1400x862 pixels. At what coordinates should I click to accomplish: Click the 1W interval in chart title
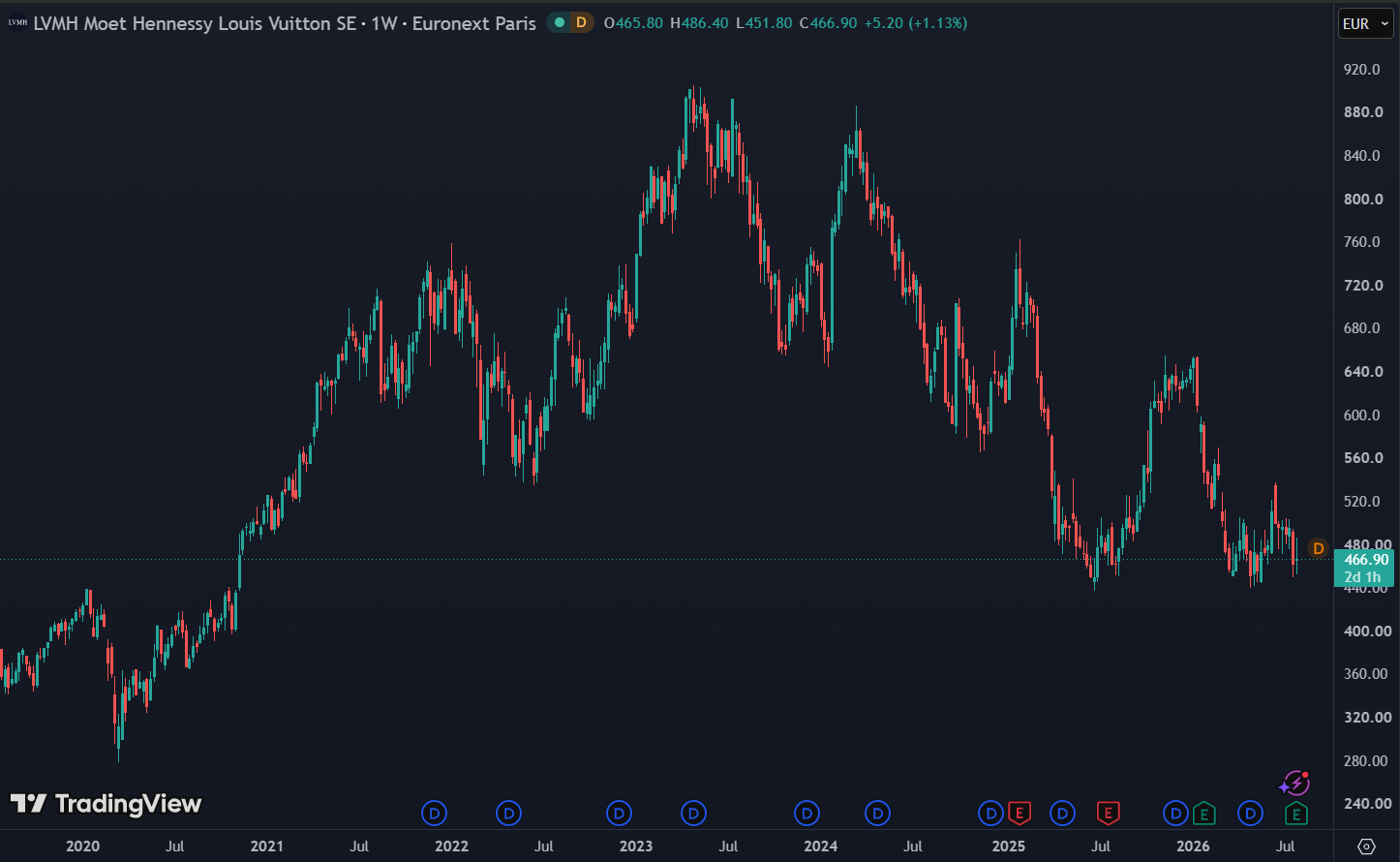click(x=384, y=23)
